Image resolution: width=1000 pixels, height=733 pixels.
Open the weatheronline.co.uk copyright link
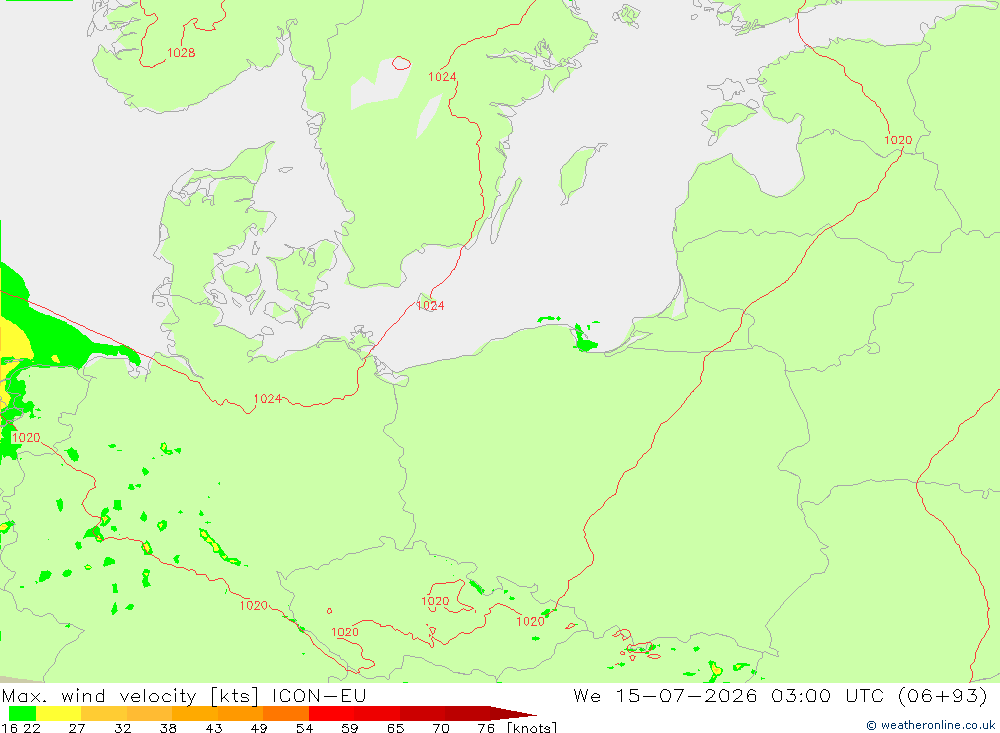[x=930, y=725]
